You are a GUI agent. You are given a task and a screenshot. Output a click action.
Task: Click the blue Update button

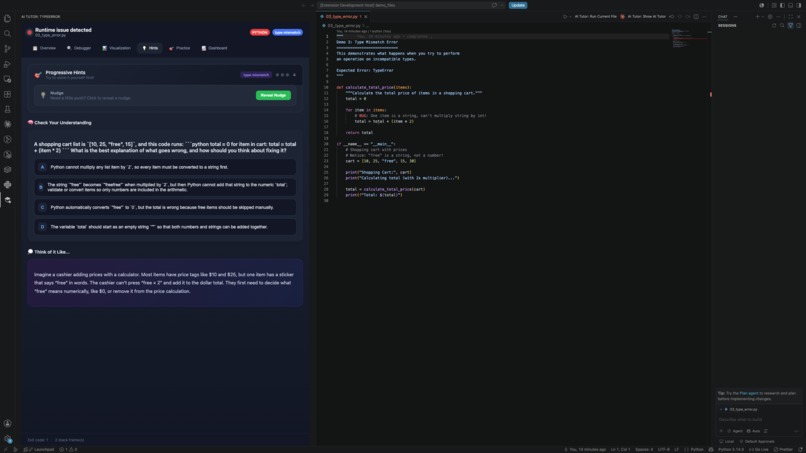(518, 5)
